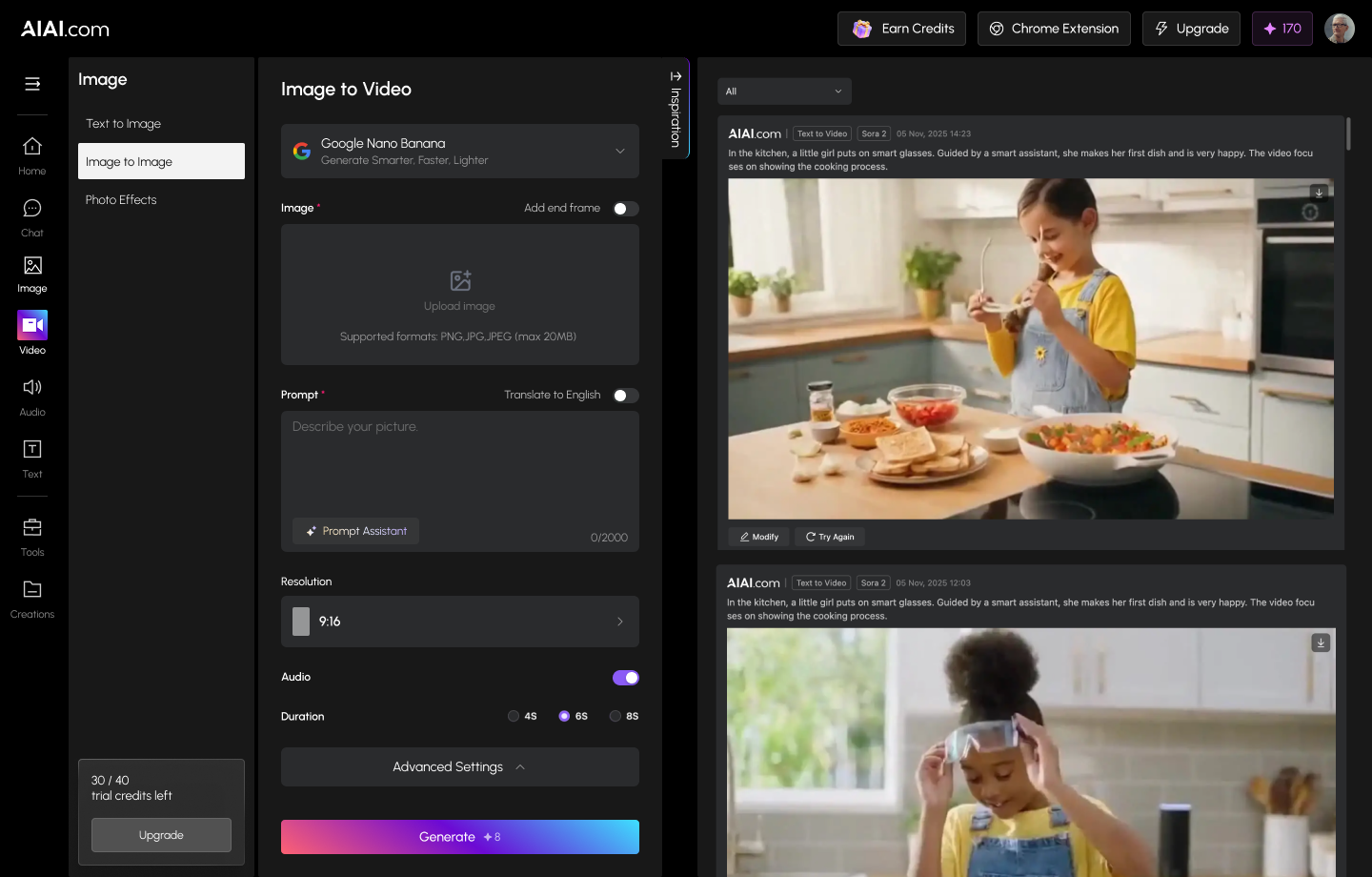Select the Image sidebar icon
This screenshot has height=877, width=1372.
[x=32, y=275]
